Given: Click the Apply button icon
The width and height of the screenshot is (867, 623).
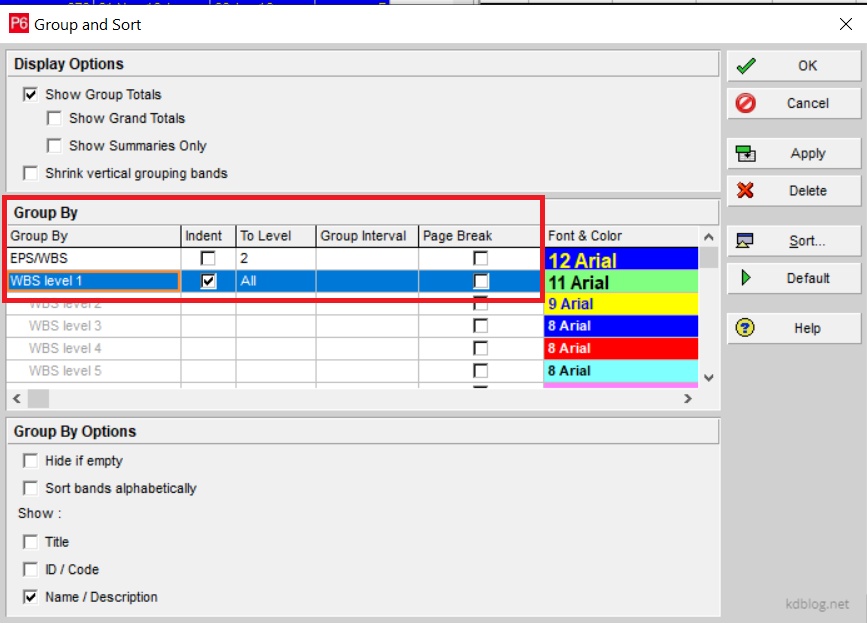Looking at the screenshot, I should pyautogui.click(x=746, y=153).
